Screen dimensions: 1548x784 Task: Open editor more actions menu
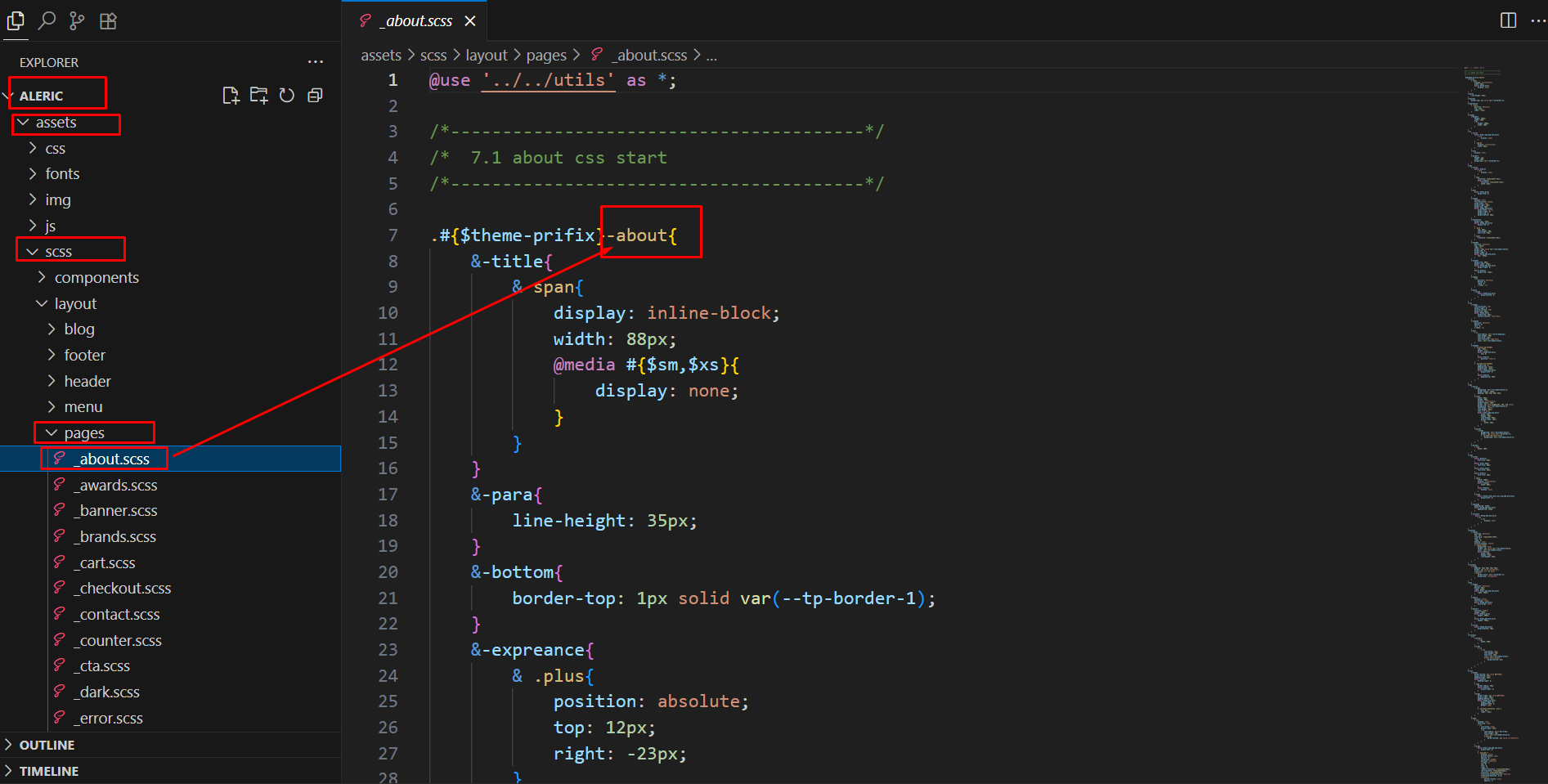(x=1537, y=20)
